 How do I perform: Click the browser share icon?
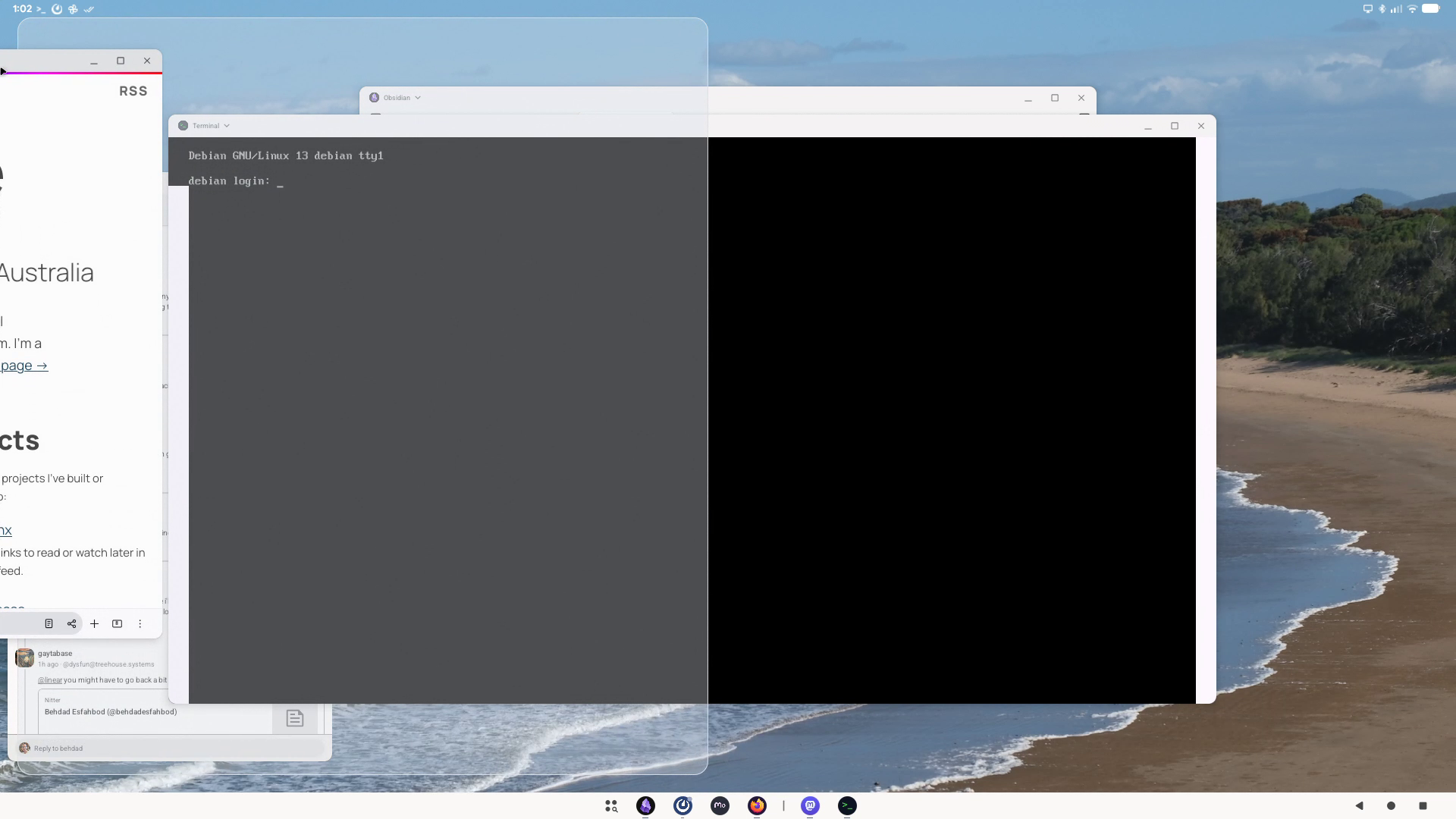(x=72, y=623)
